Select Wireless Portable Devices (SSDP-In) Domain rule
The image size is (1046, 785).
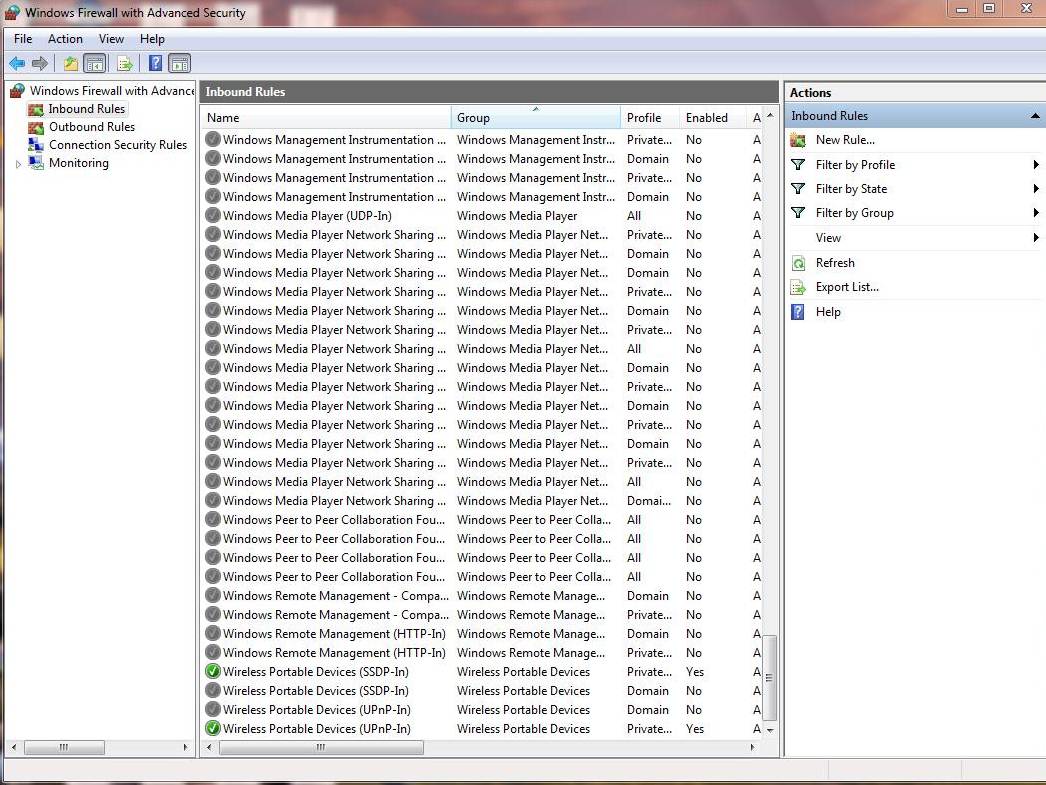pyautogui.click(x=482, y=690)
